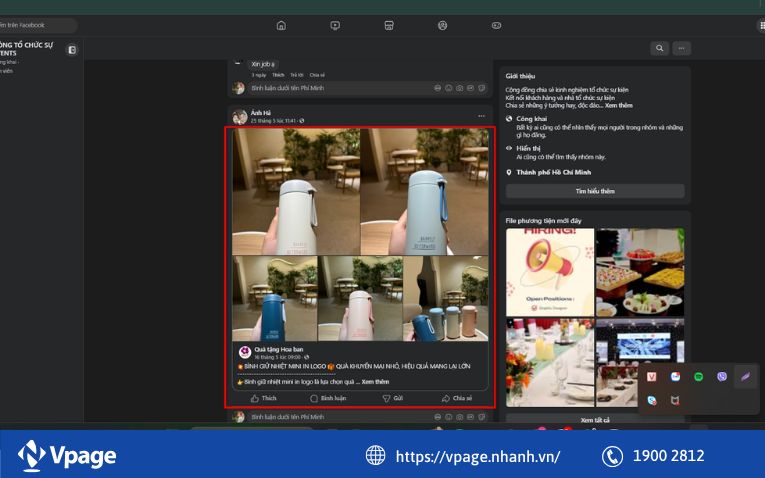Open the group's three-dot more menu beside search
765x478 pixels.
pyautogui.click(x=682, y=48)
